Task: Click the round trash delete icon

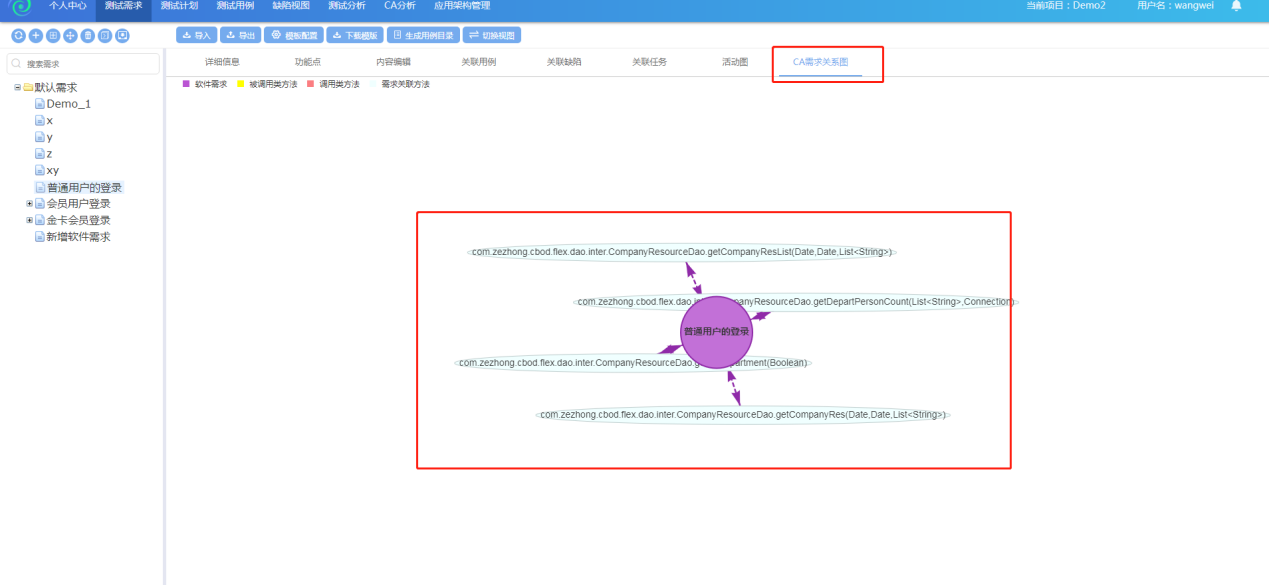Action: tap(88, 35)
